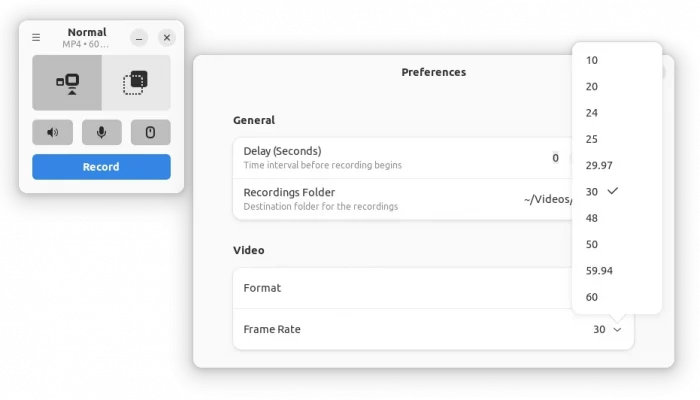The width and height of the screenshot is (700, 400).
Task: Pick 48 fps from list
Action: pos(593,218)
